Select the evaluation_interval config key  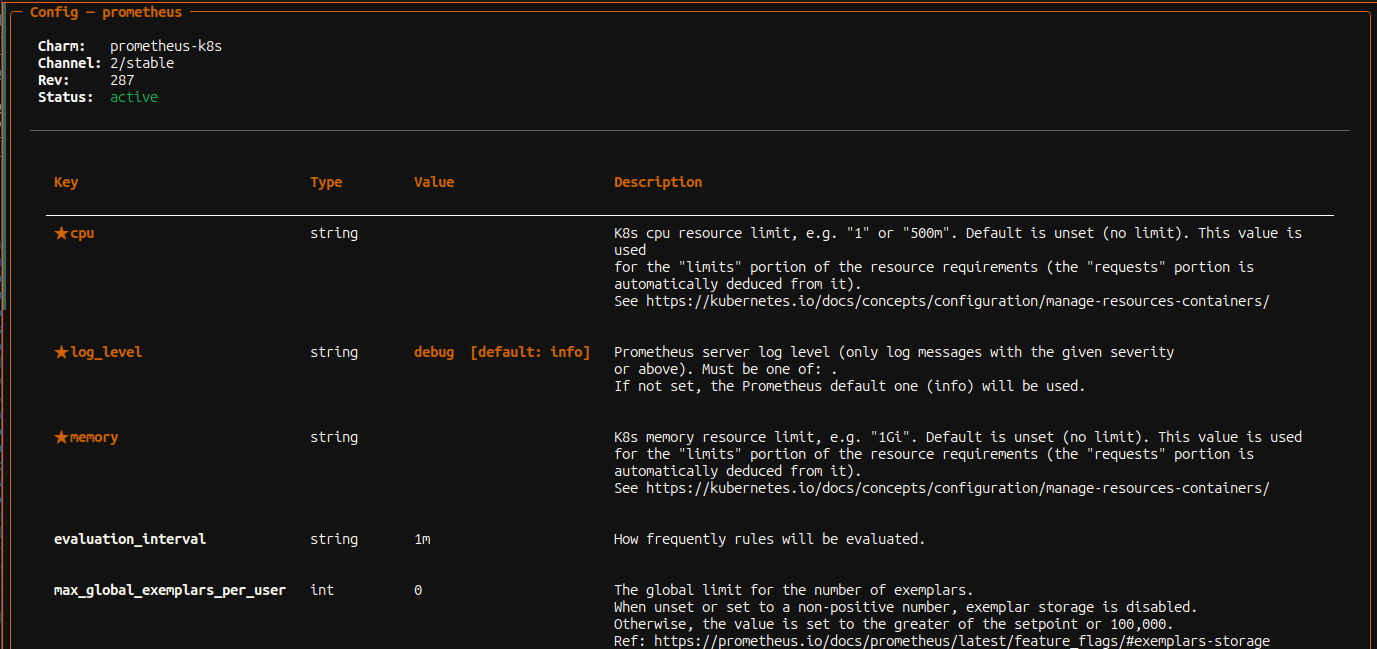[x=129, y=539]
